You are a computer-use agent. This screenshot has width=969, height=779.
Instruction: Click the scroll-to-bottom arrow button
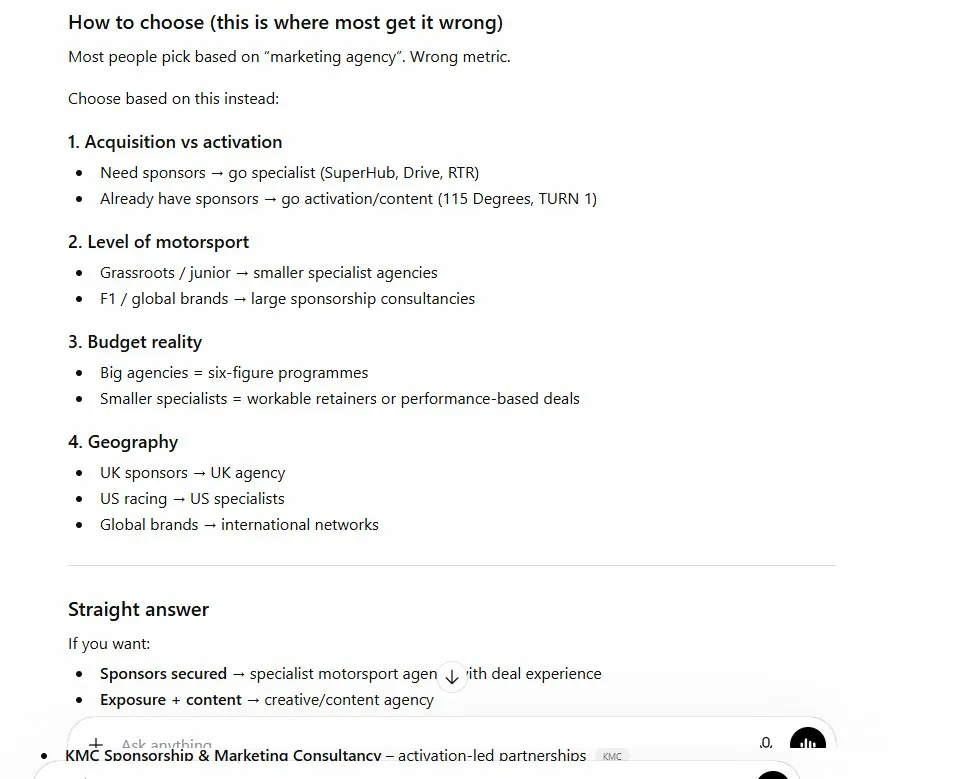point(451,677)
